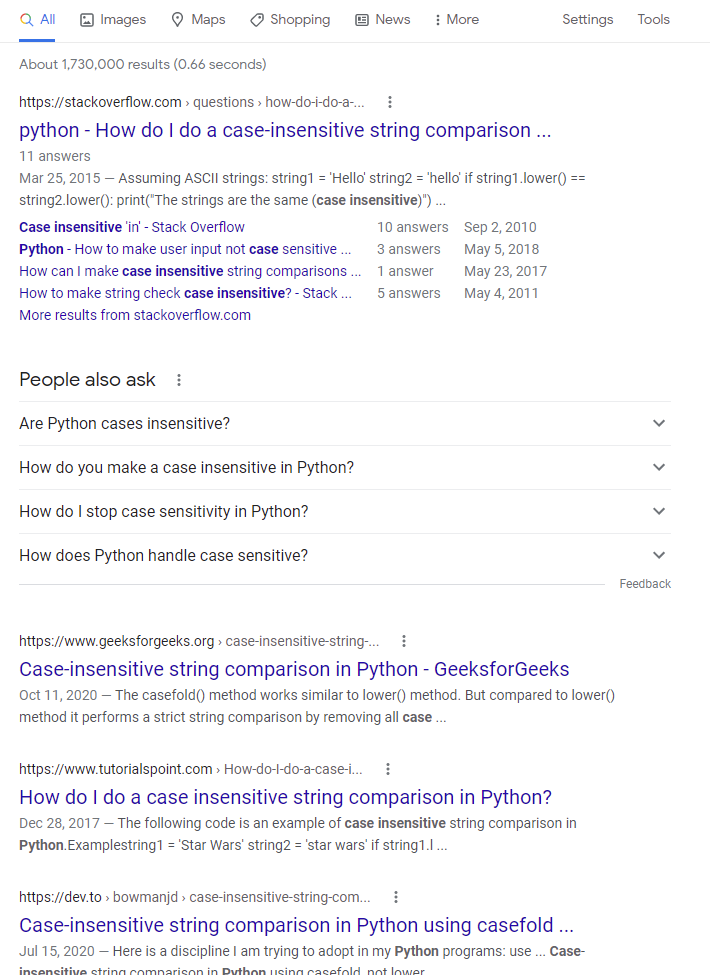Image resolution: width=710 pixels, height=975 pixels.
Task: Click three-dot options next to People also ask
Action: 179,380
